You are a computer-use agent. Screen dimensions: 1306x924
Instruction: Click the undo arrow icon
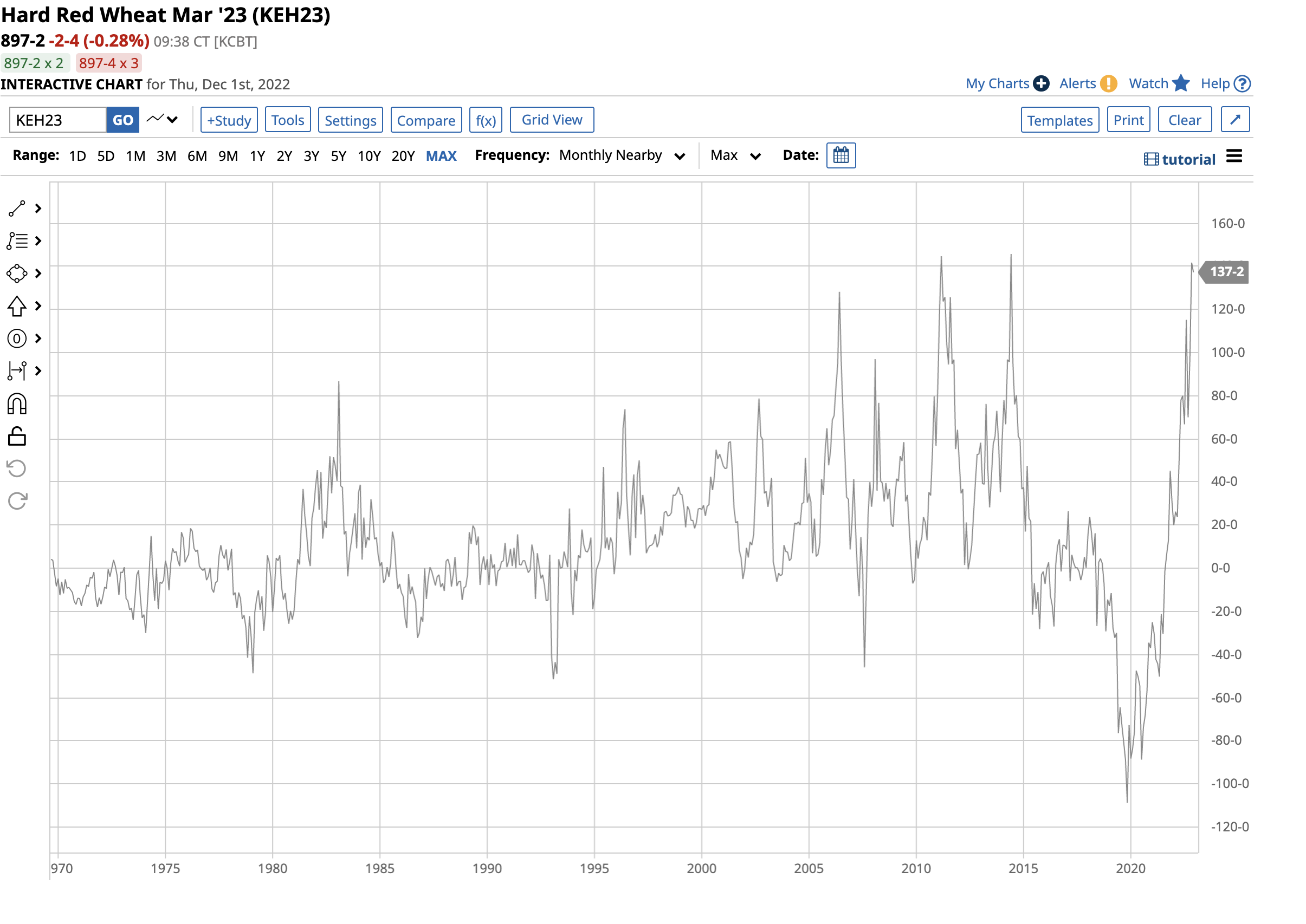[x=16, y=469]
